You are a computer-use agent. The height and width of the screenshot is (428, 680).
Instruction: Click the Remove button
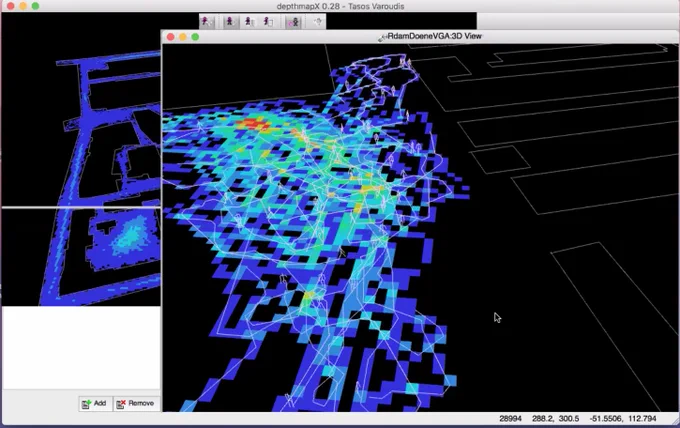click(x=136, y=404)
